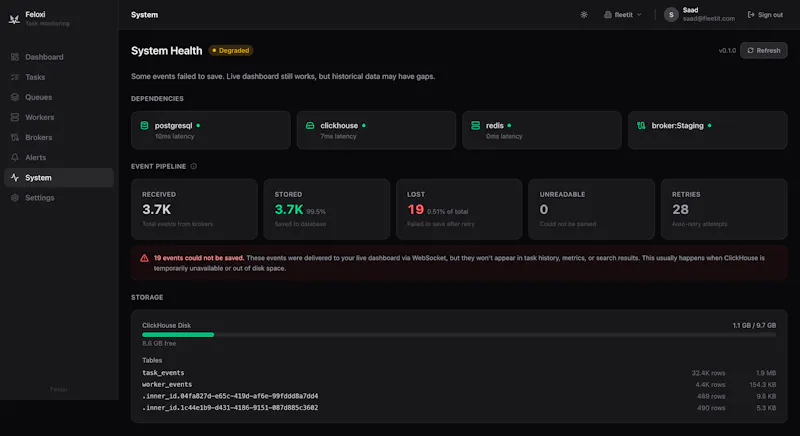800x436 pixels.
Task: Click the Queues stack icon
Action: tap(15, 97)
